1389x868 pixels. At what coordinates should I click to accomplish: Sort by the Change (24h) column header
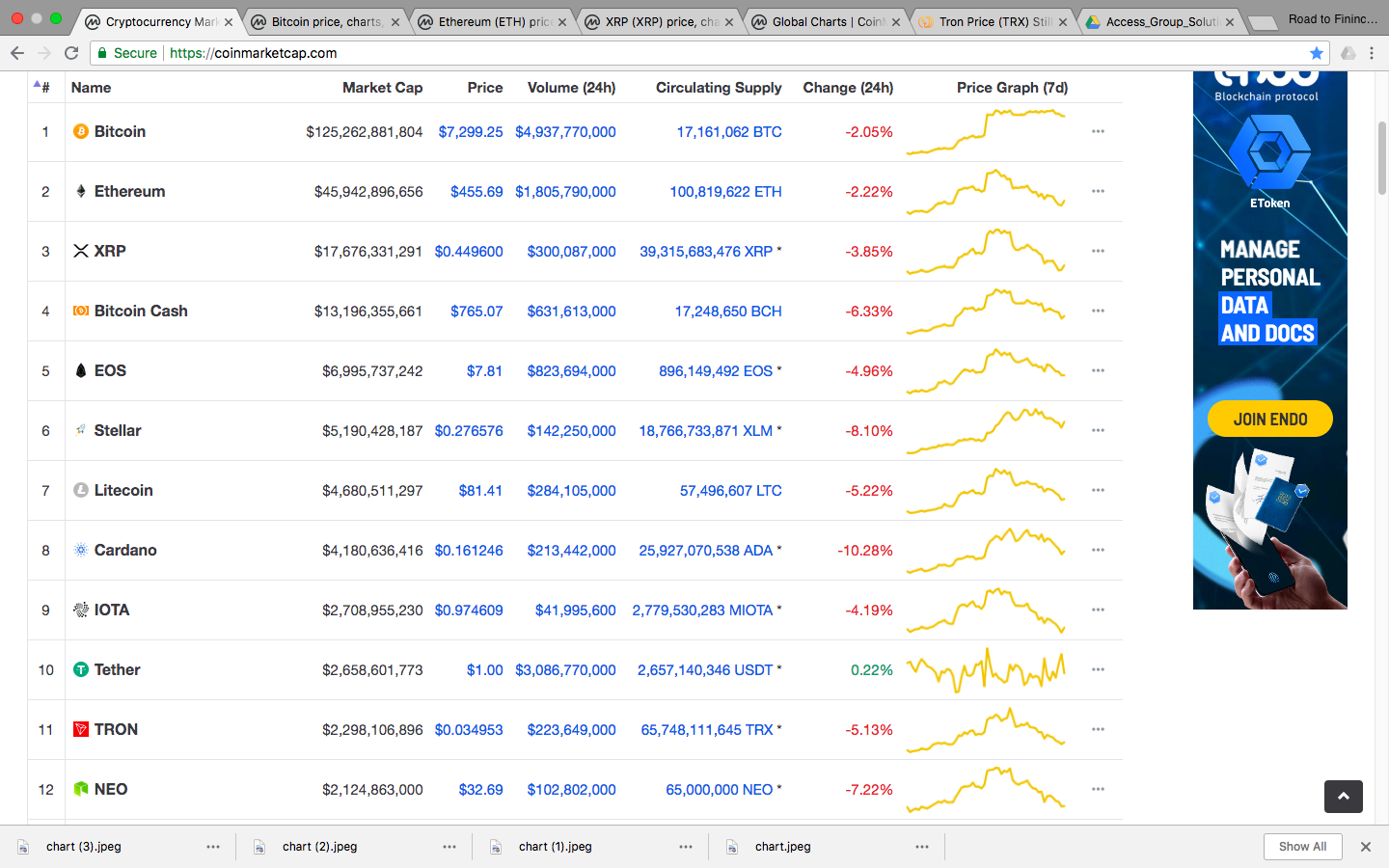(848, 87)
